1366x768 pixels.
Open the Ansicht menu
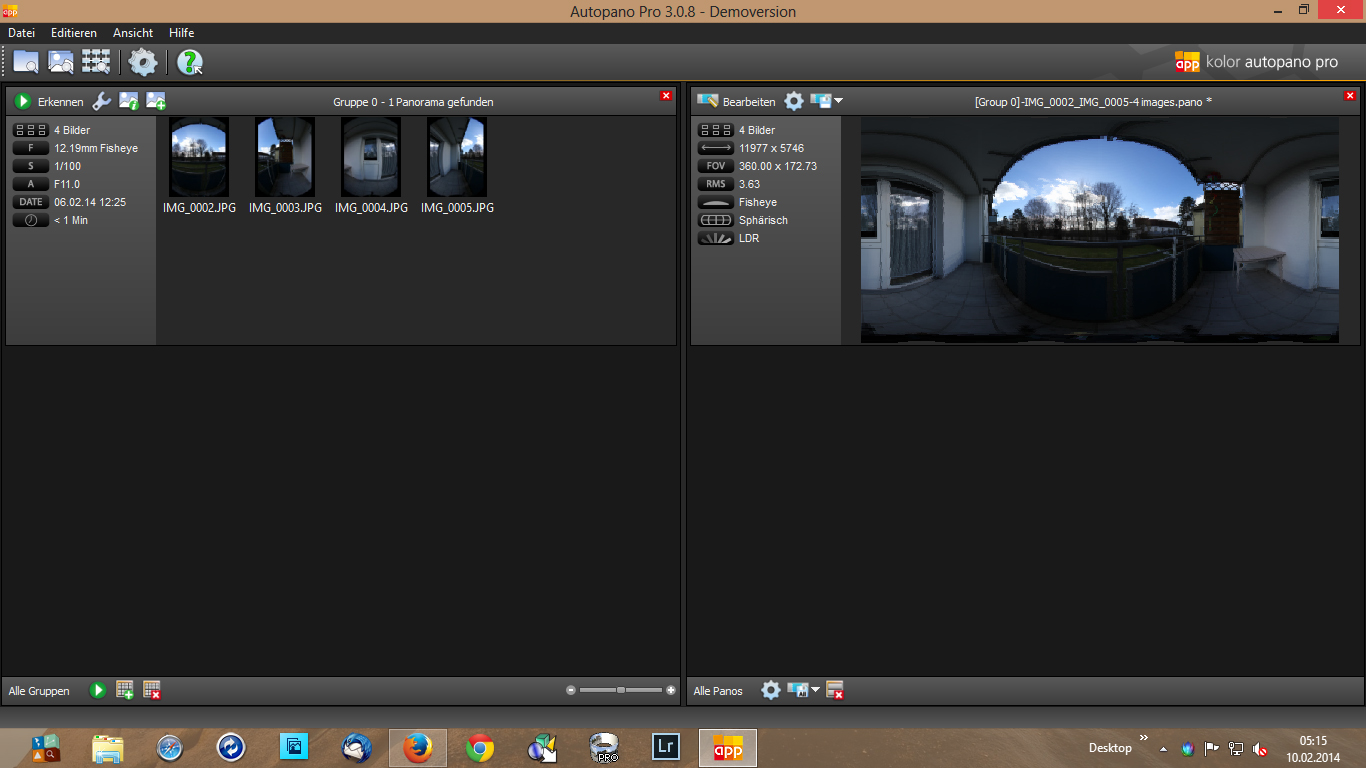(133, 33)
